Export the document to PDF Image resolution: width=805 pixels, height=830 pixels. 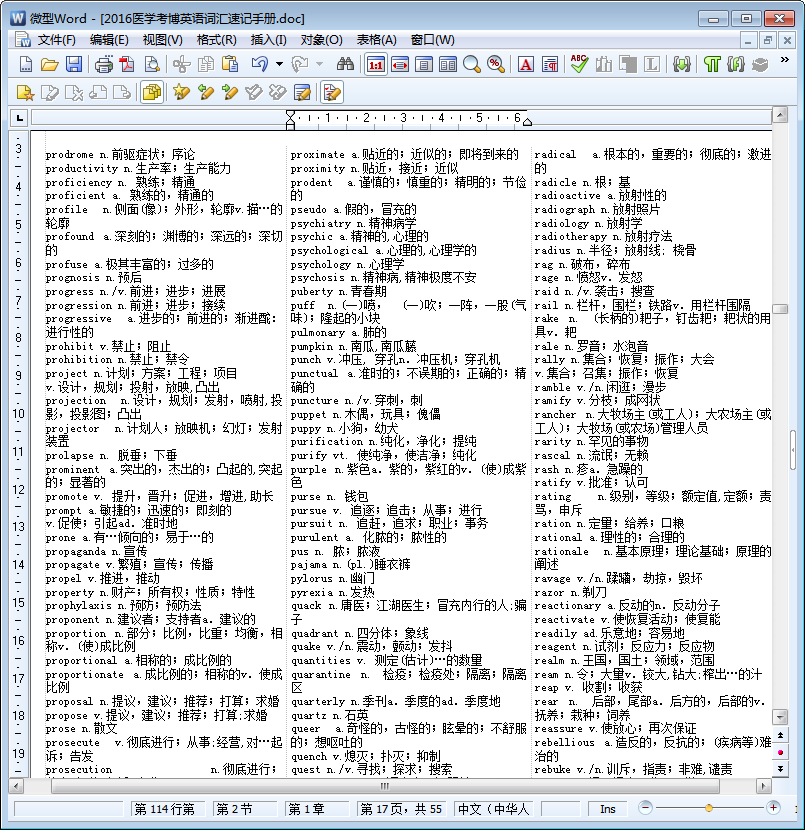coord(127,65)
